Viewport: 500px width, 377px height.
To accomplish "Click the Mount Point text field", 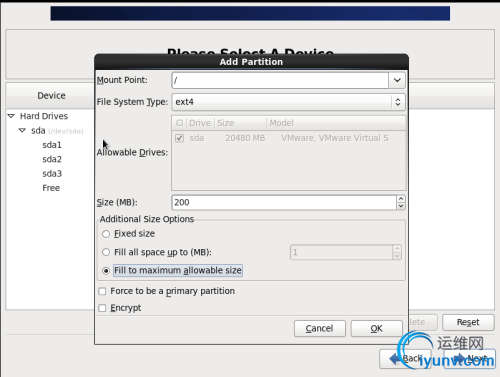I will pyautogui.click(x=280, y=80).
